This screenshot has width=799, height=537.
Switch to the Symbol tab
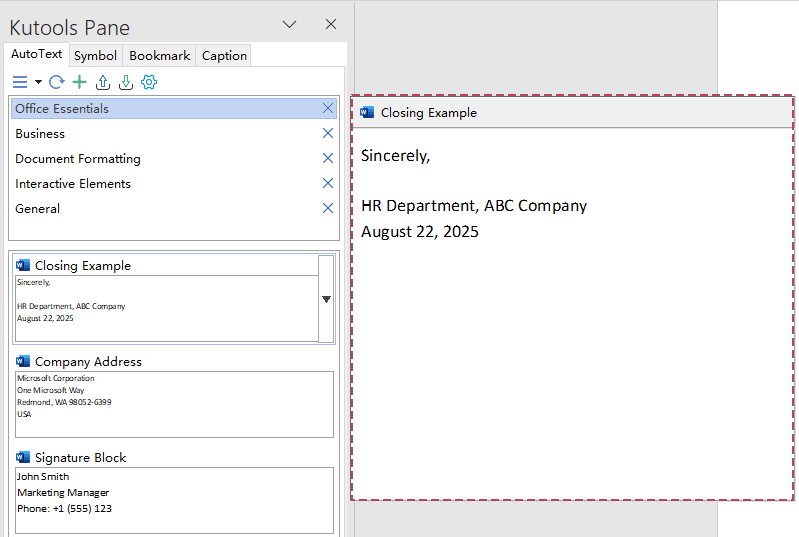(95, 56)
